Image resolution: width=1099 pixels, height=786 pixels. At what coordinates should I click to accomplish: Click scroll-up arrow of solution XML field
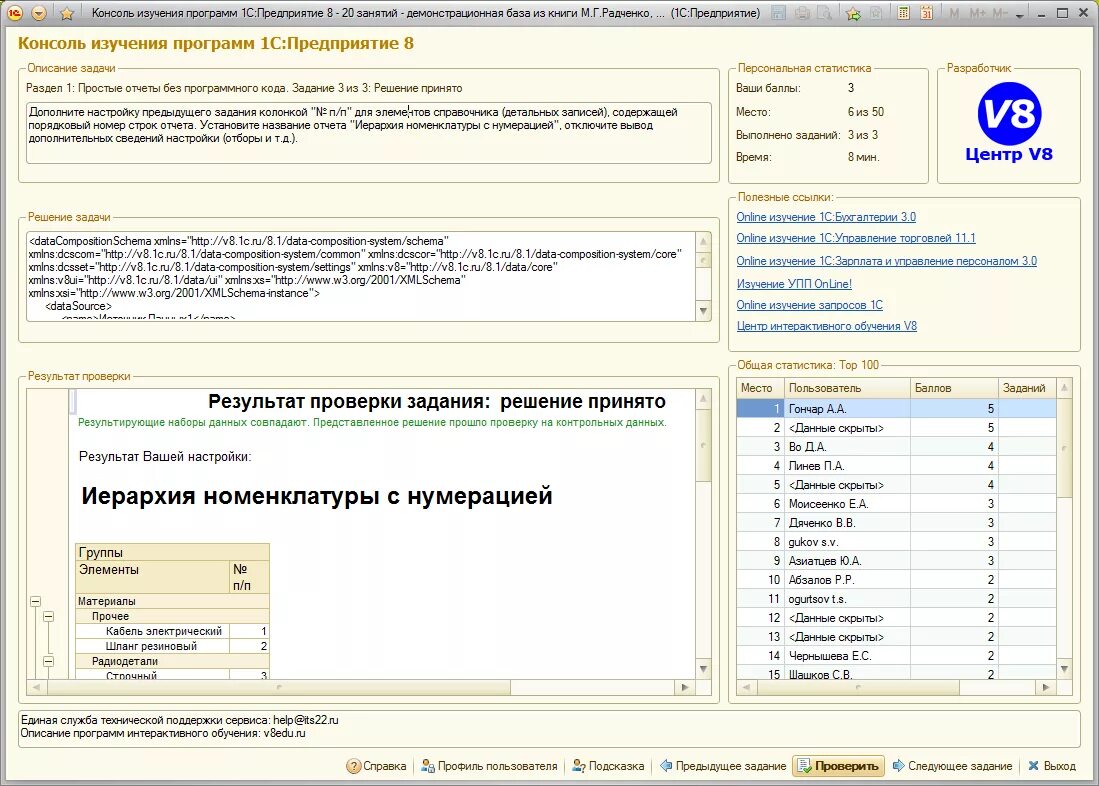tap(703, 241)
